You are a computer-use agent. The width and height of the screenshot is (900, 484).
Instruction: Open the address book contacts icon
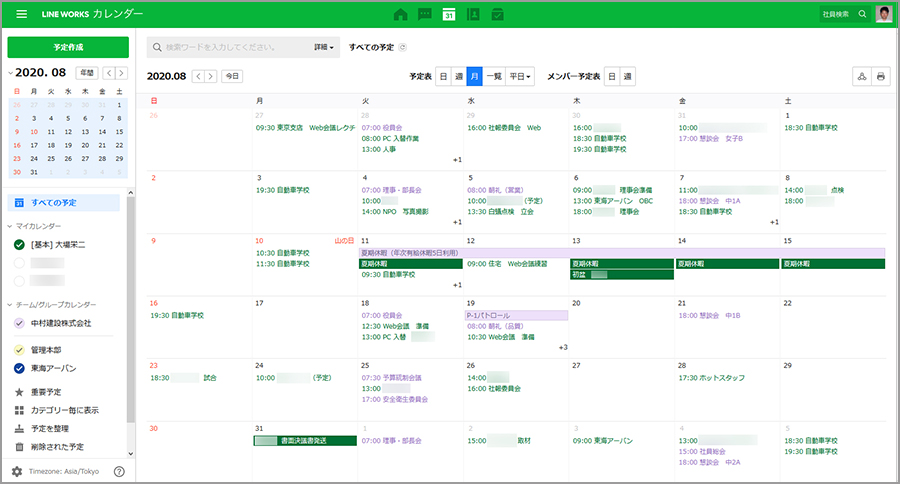474,15
